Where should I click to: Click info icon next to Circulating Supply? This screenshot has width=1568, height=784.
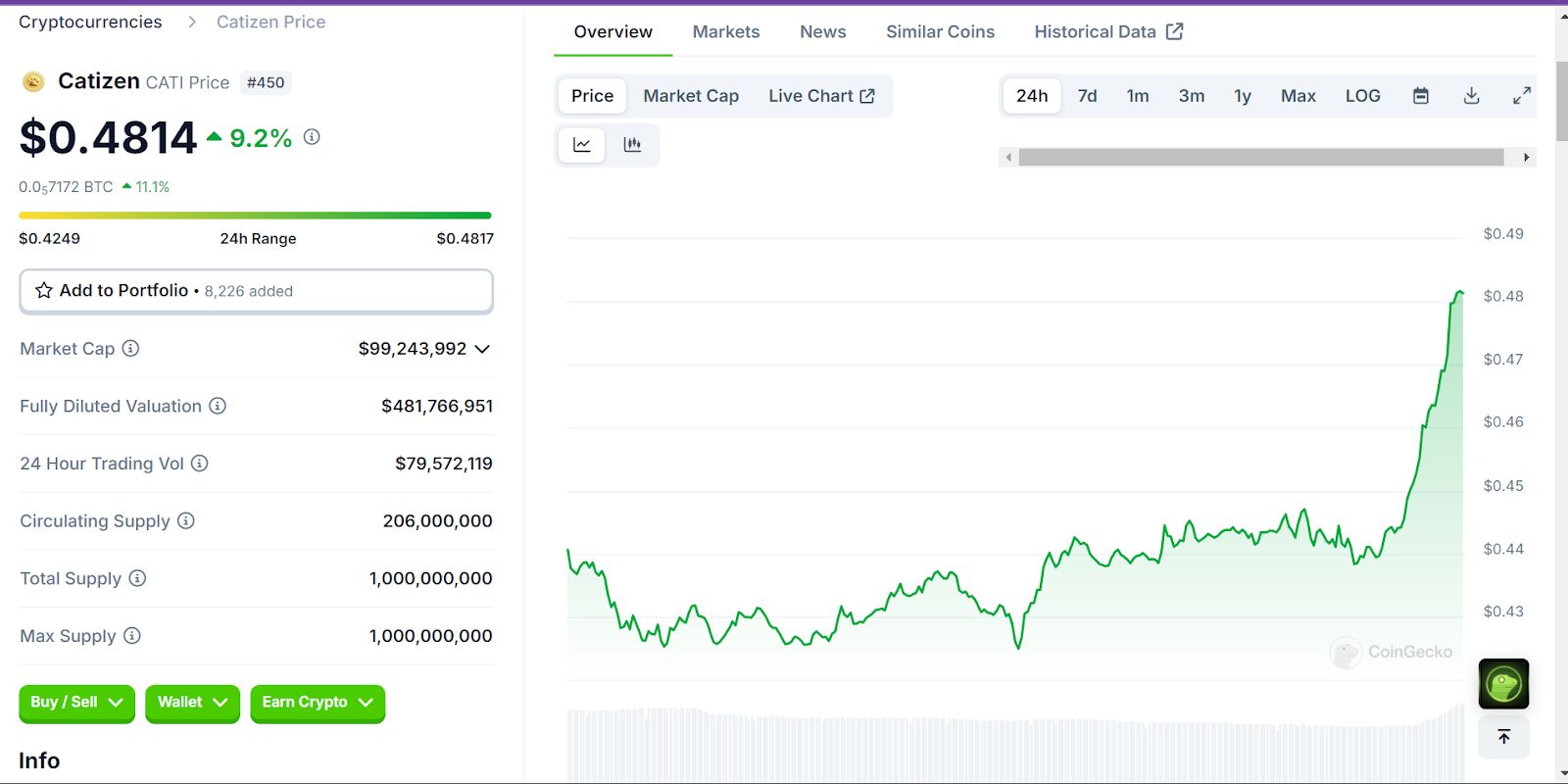186,521
